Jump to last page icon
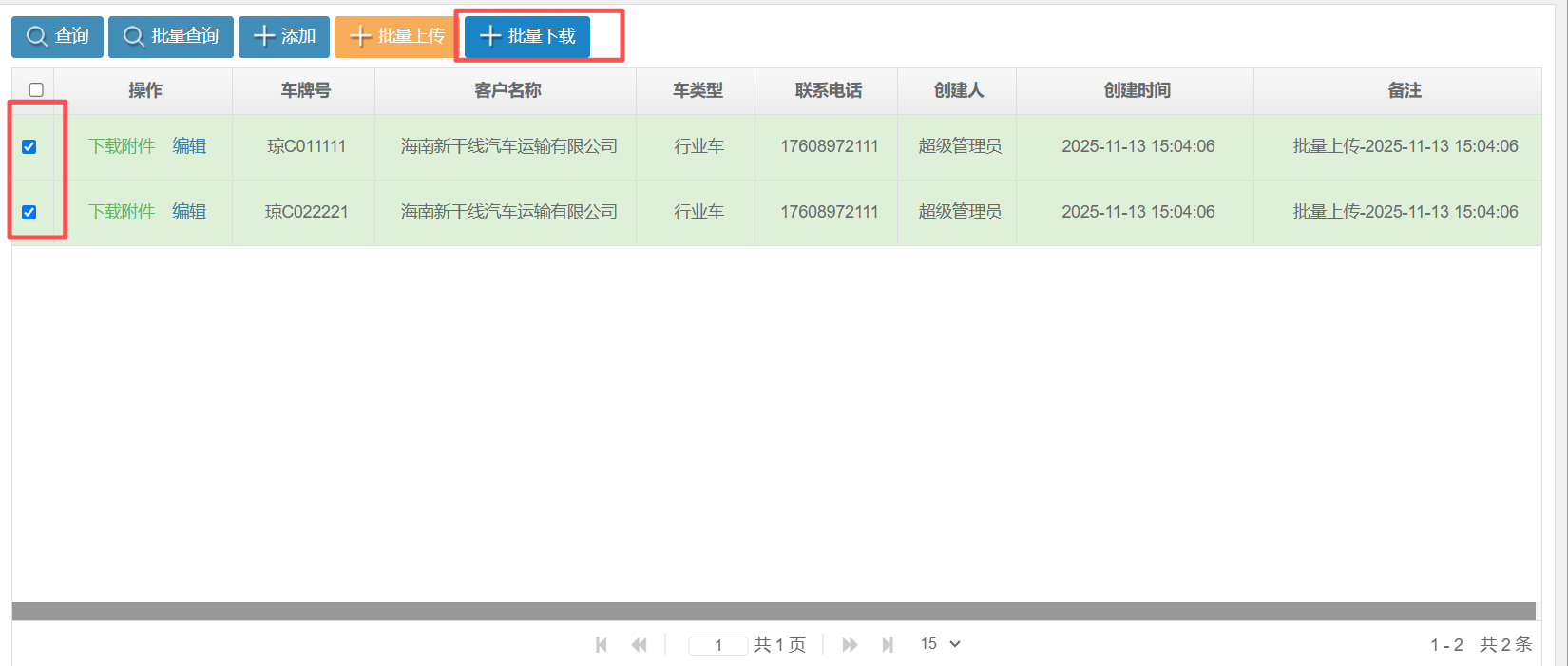This screenshot has height=666, width=1568. [x=888, y=645]
